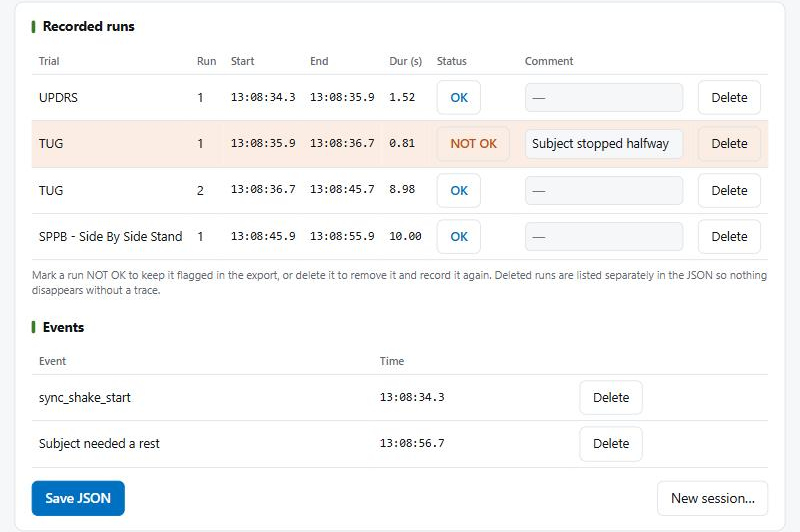Click comment field of TUG run 2
This screenshot has width=800, height=532.
point(604,191)
